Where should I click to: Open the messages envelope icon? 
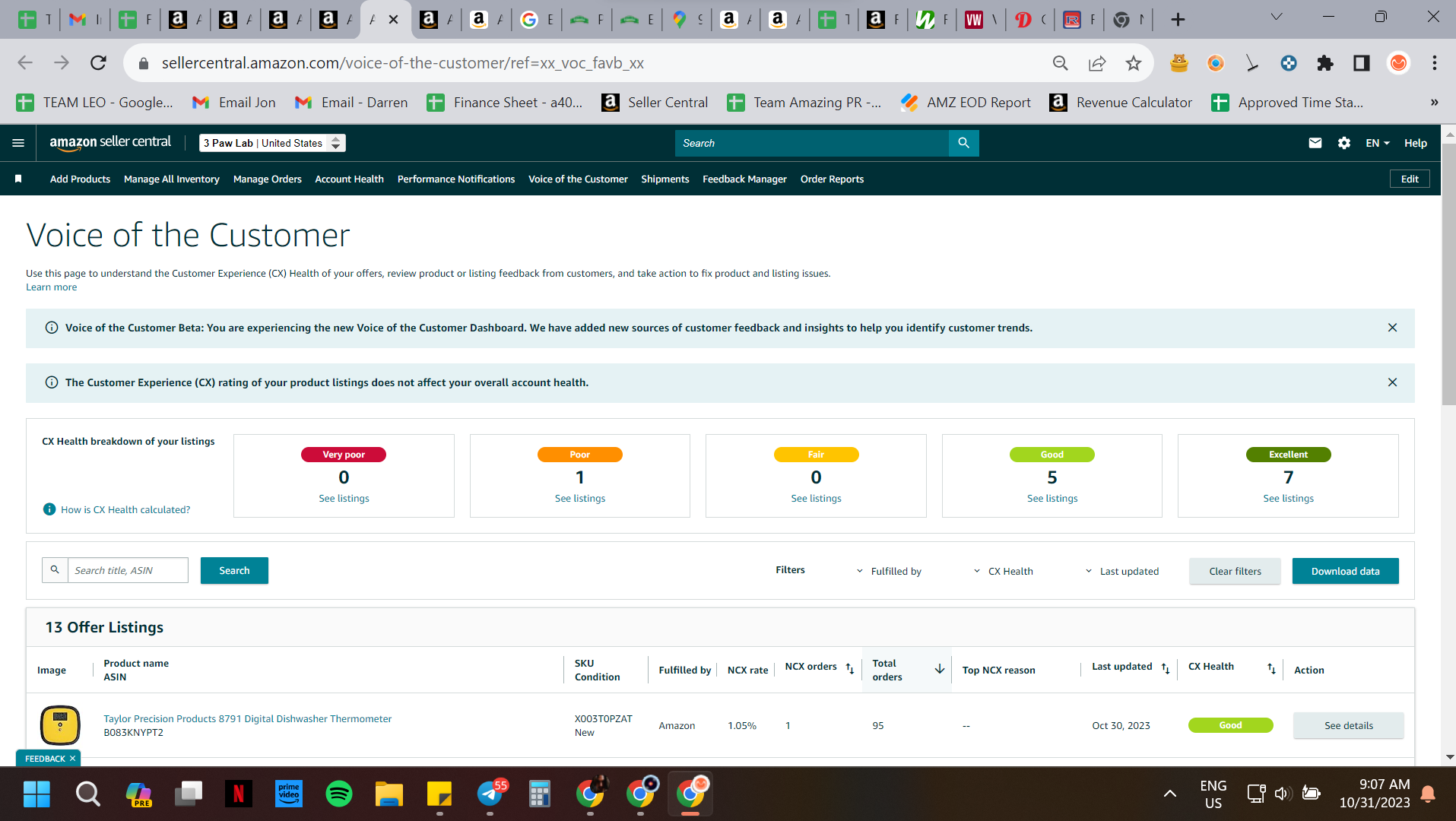(1315, 143)
